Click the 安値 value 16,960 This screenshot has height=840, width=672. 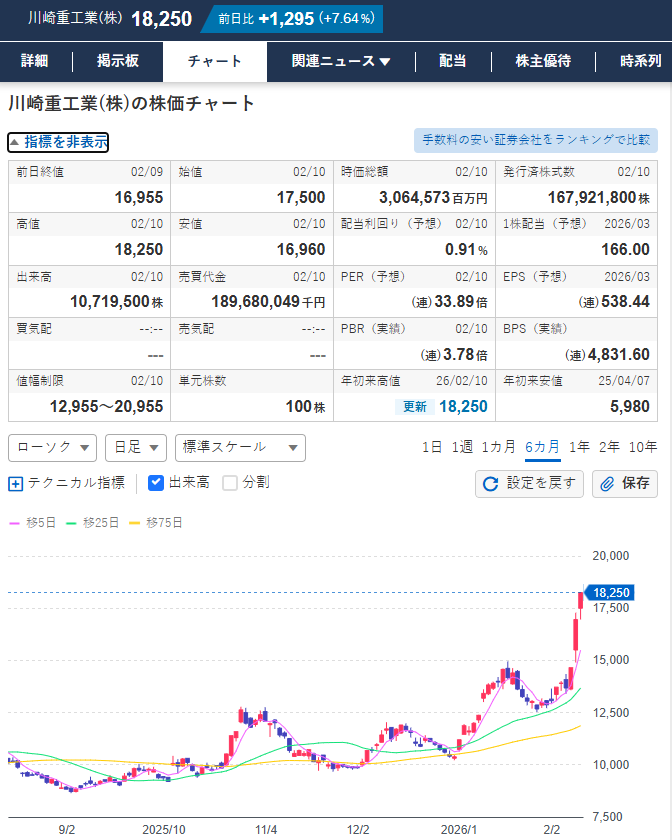301,250
